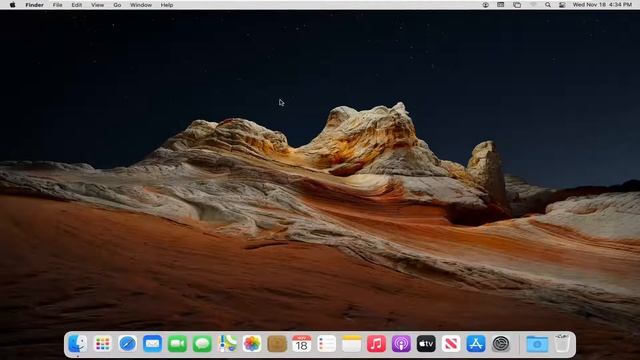
Task: Launch FaceTime from the dock
Action: (x=177, y=344)
